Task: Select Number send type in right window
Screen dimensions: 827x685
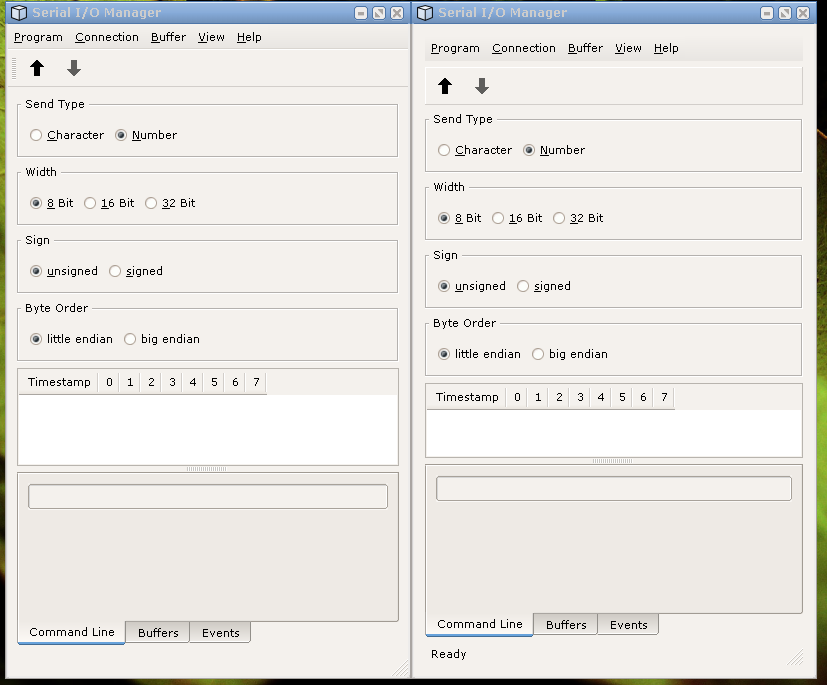Action: pos(554,150)
